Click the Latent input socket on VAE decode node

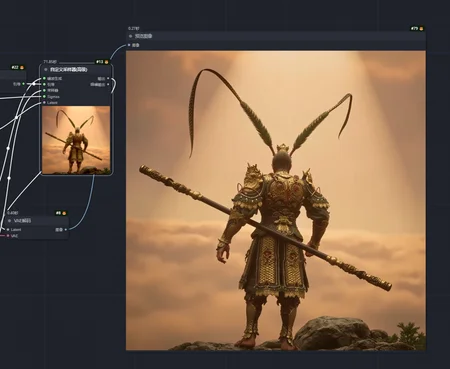click(8, 230)
